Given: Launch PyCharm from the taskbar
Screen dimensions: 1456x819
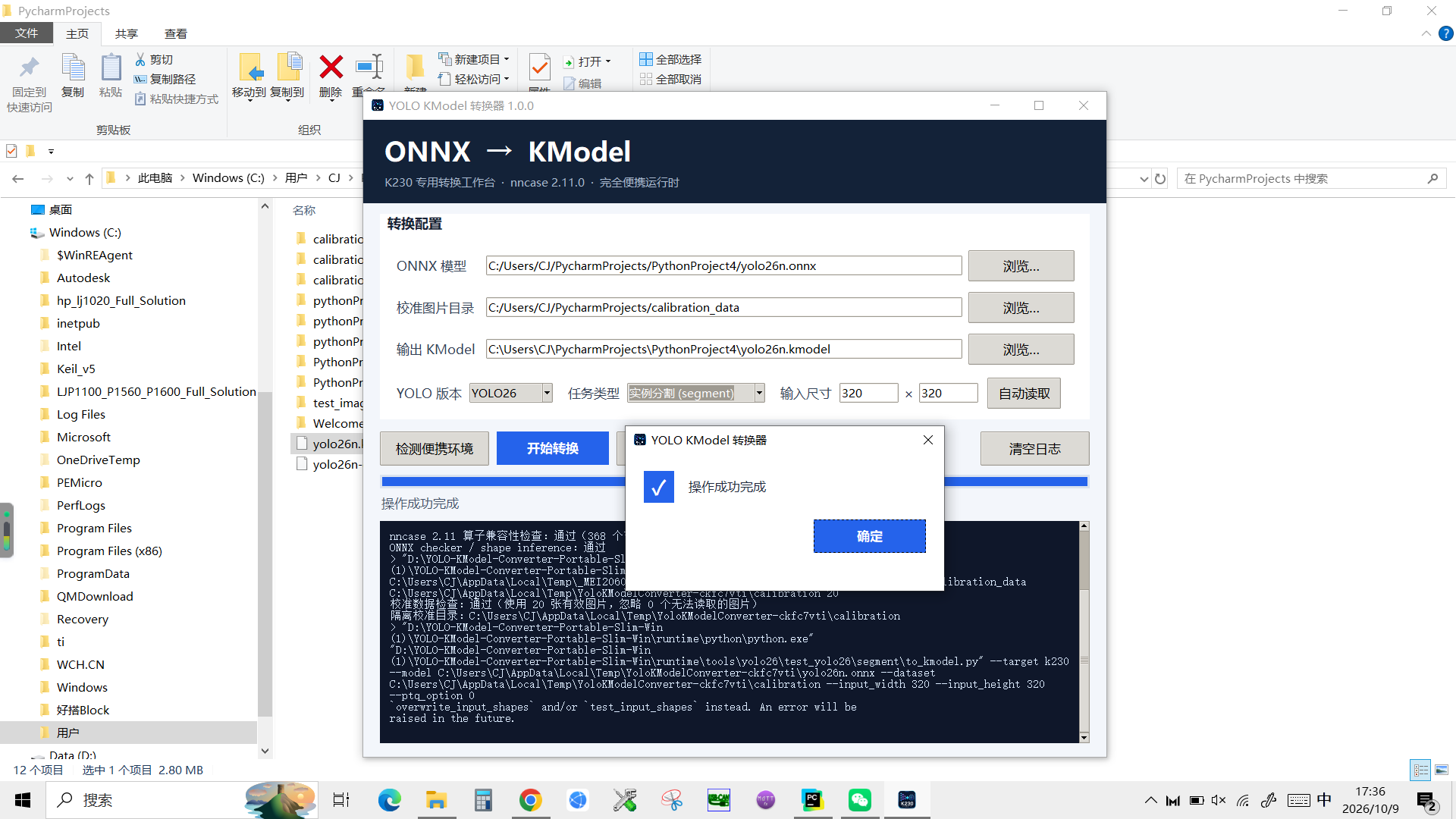Looking at the screenshot, I should pyautogui.click(x=813, y=799).
